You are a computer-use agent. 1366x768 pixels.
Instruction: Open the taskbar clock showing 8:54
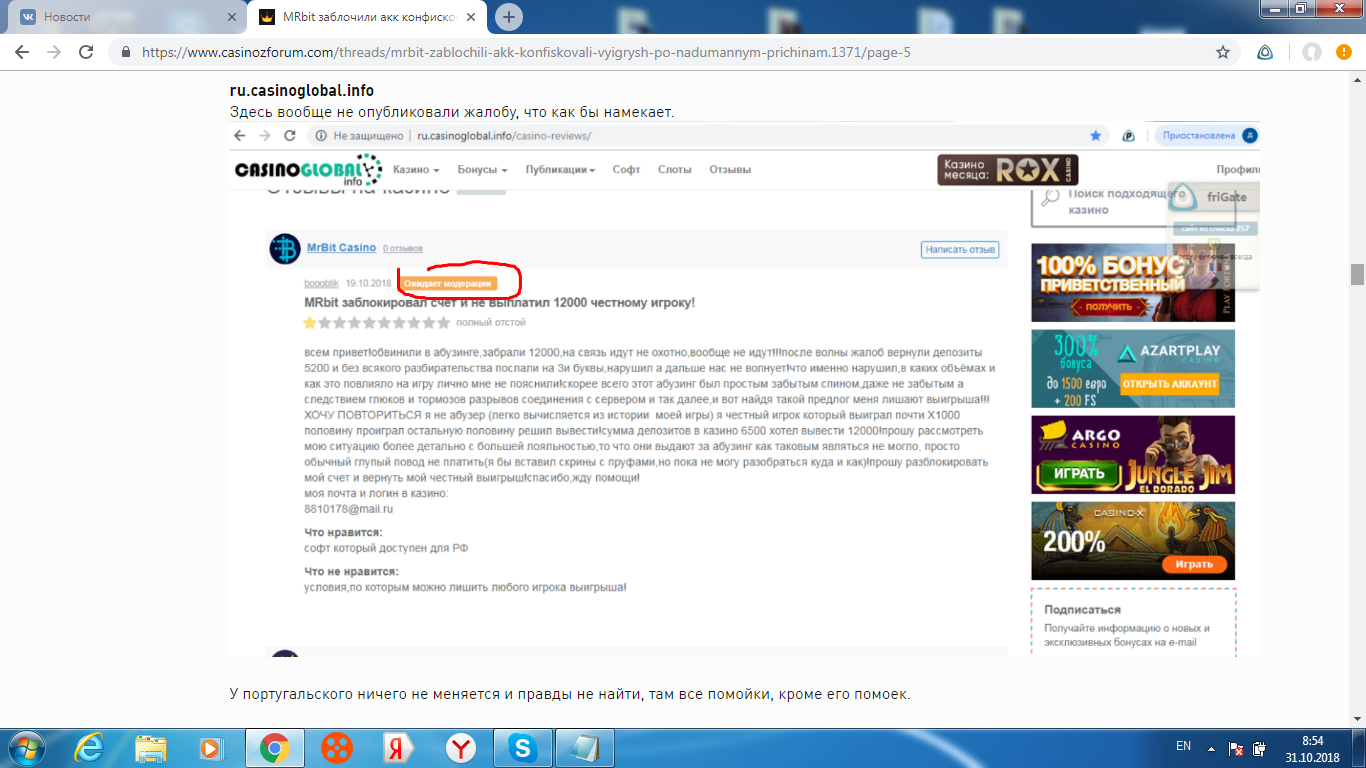point(1312,748)
